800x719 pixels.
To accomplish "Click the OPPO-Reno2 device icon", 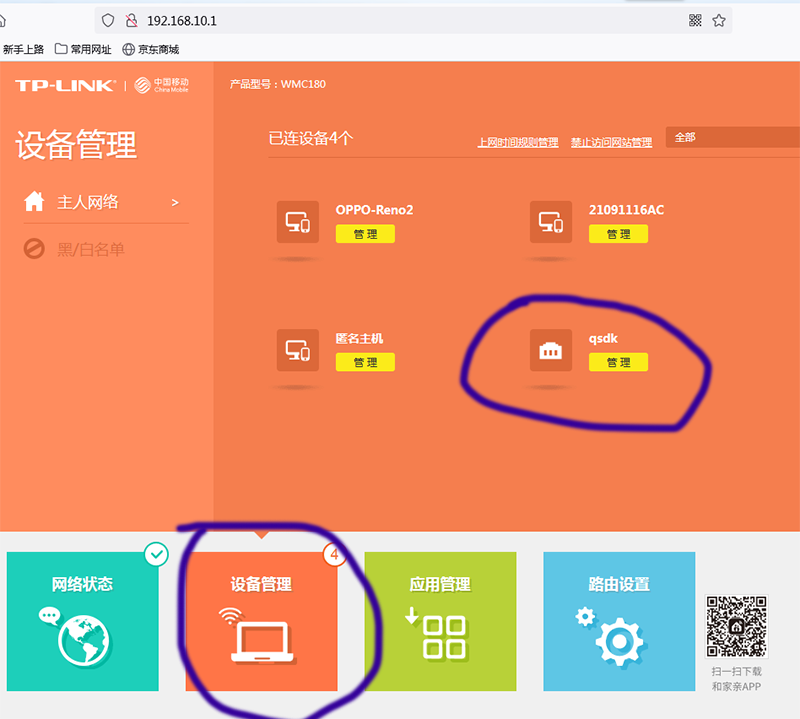I will 297,221.
